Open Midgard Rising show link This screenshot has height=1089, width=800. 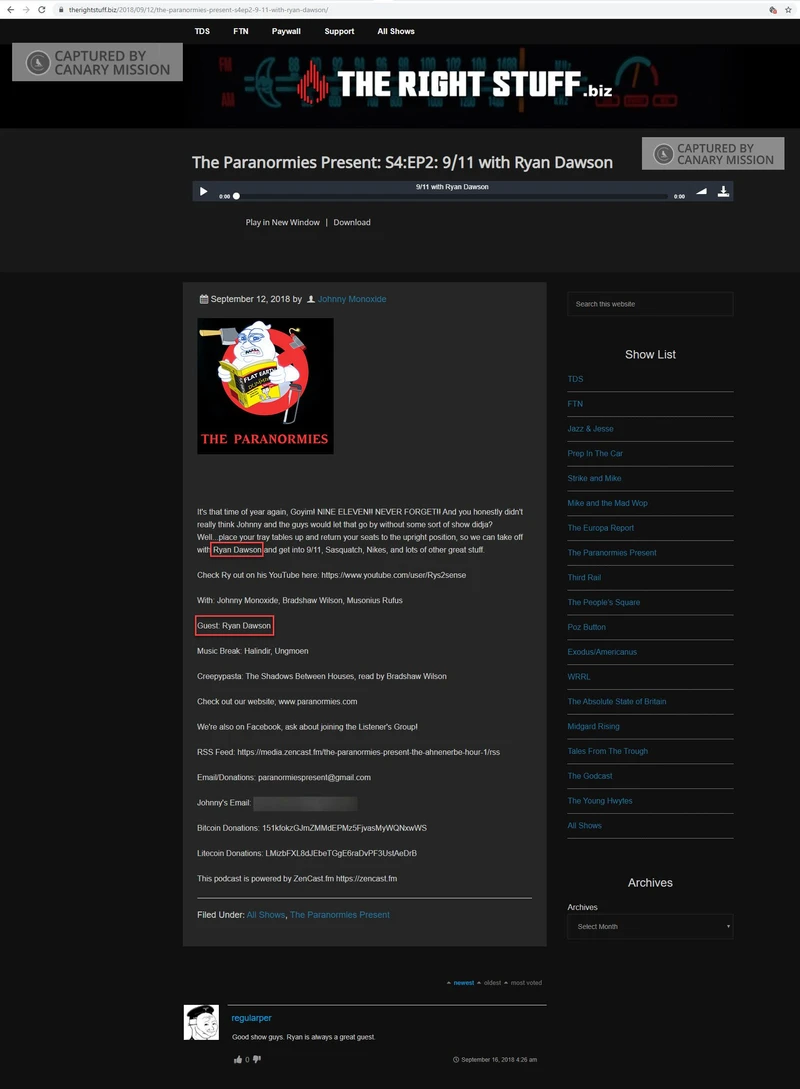(594, 726)
